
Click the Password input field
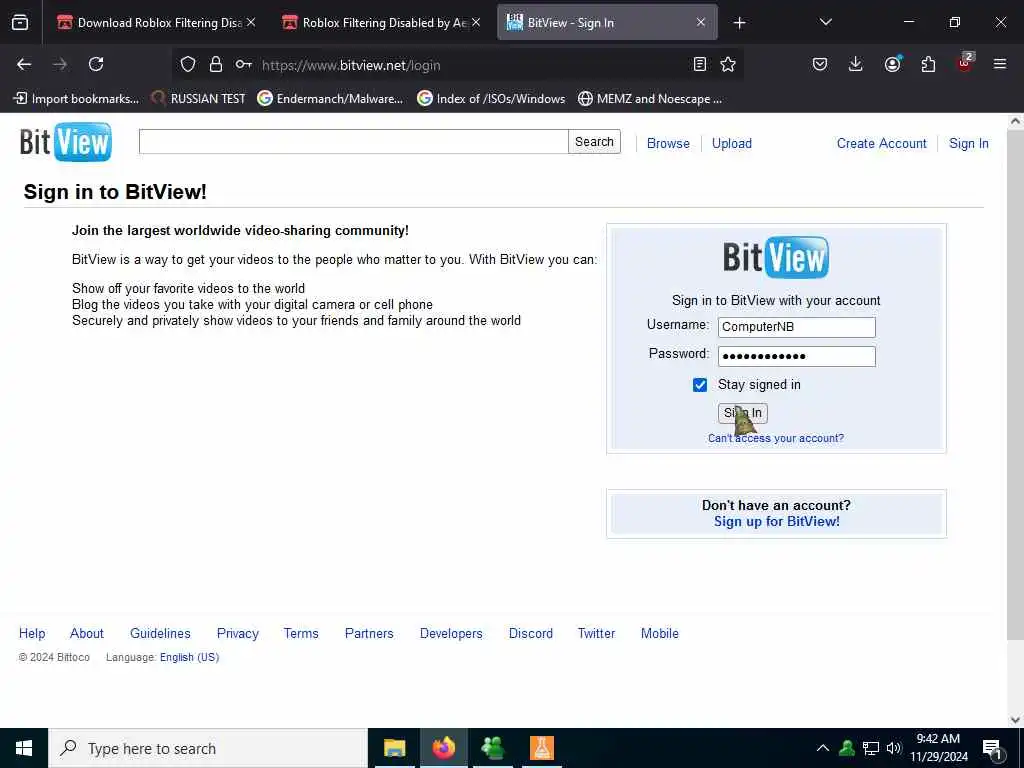pos(796,356)
